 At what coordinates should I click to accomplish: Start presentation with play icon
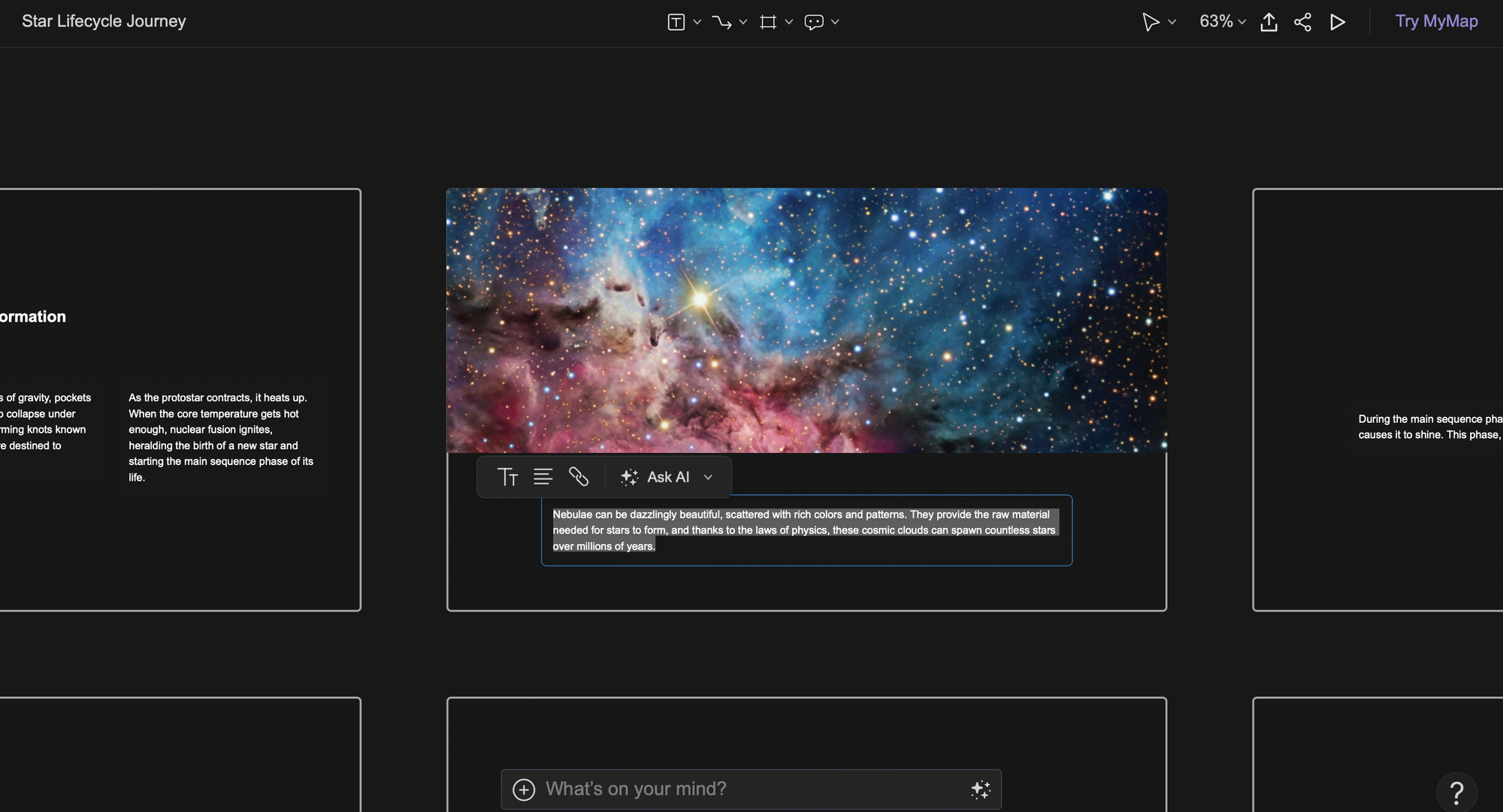tap(1337, 22)
